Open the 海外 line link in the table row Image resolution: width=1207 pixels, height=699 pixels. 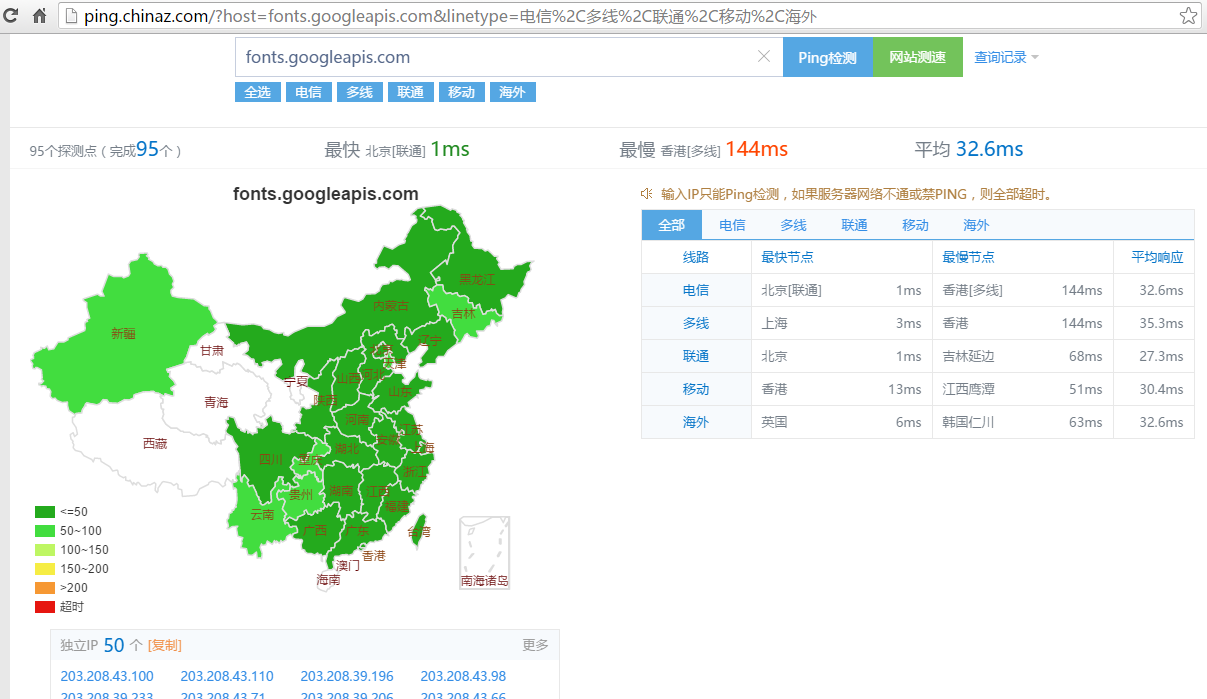(x=696, y=422)
